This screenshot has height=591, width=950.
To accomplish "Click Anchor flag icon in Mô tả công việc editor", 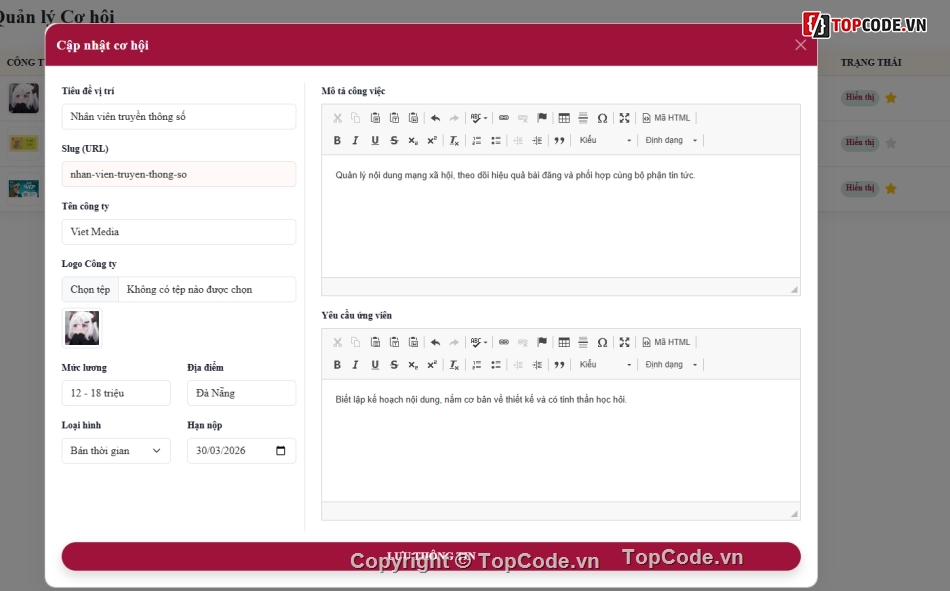I will tap(542, 118).
